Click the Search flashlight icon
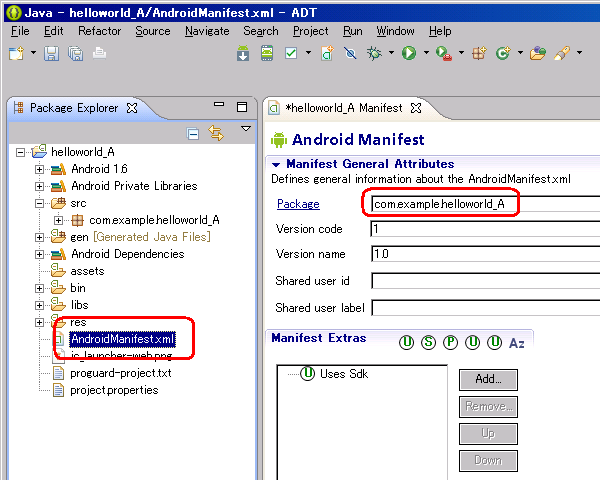Image resolution: width=600 pixels, height=480 pixels. pyautogui.click(x=562, y=53)
